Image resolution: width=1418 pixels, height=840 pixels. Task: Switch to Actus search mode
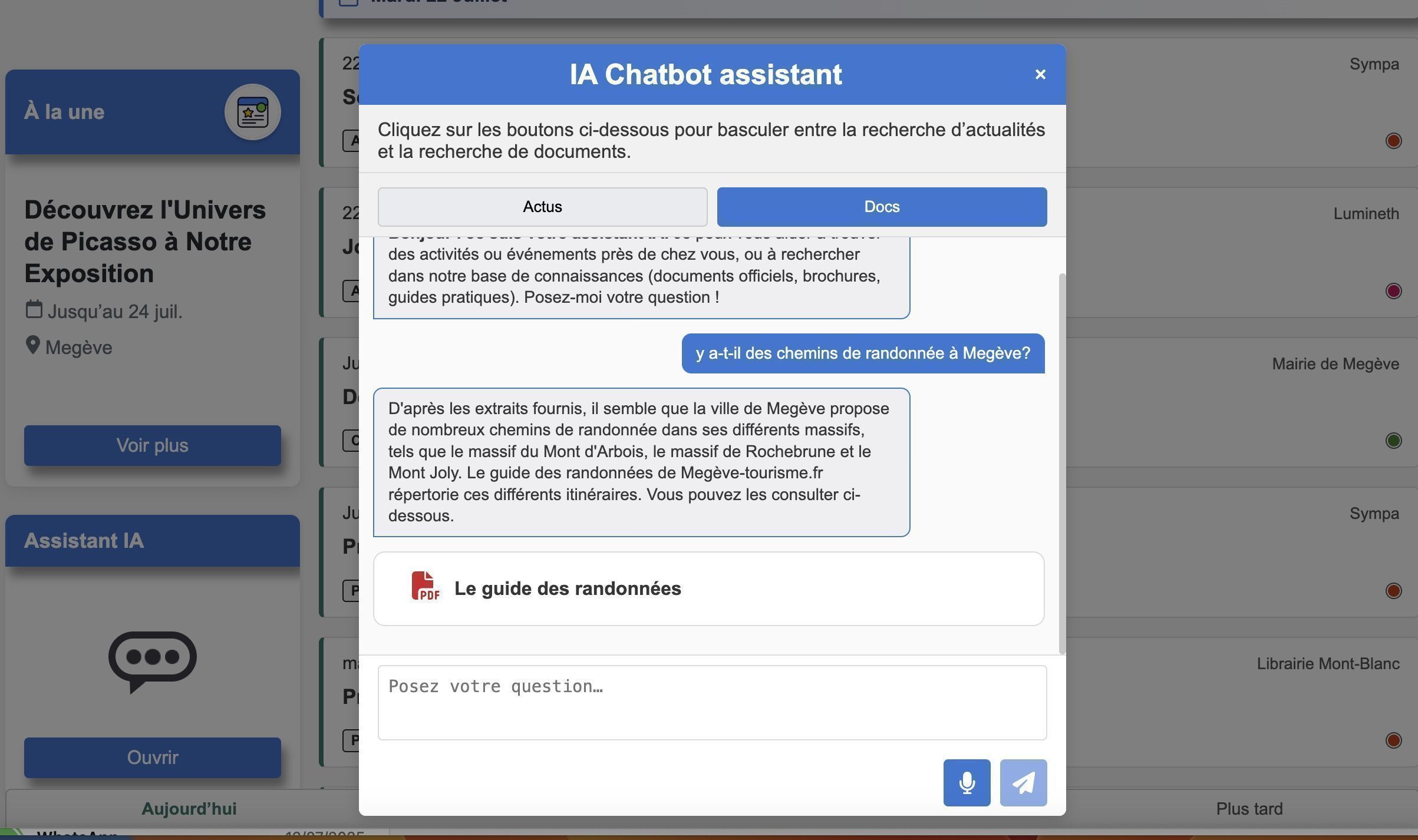click(x=542, y=207)
